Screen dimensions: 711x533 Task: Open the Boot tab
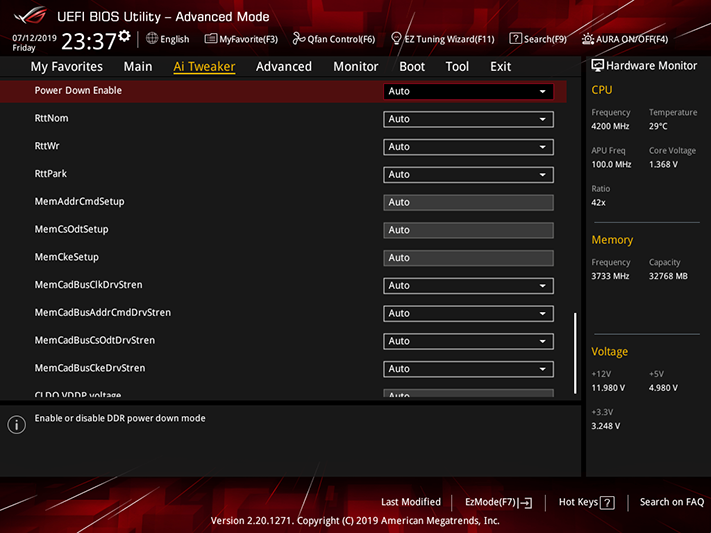(412, 67)
